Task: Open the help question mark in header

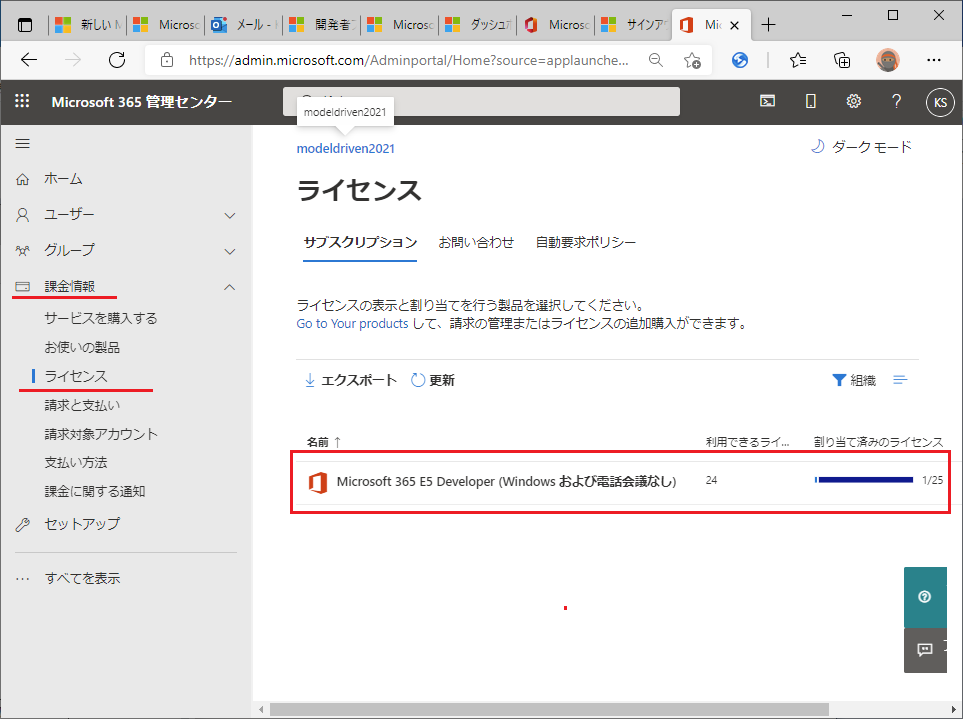Action: click(x=896, y=101)
